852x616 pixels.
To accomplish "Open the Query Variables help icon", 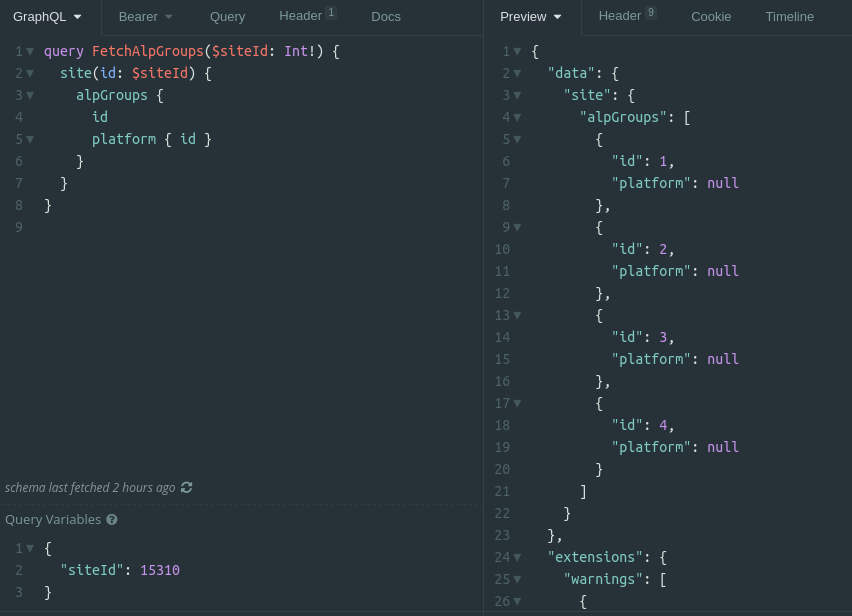I will 112,520.
